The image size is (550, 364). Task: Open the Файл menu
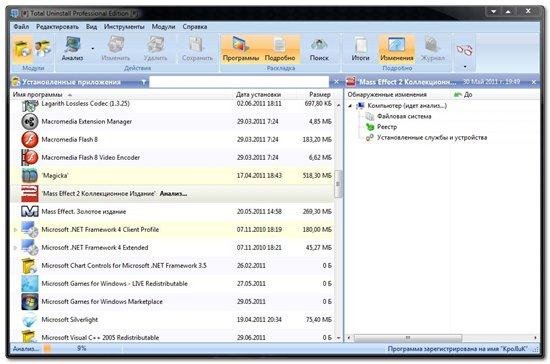pyautogui.click(x=21, y=27)
